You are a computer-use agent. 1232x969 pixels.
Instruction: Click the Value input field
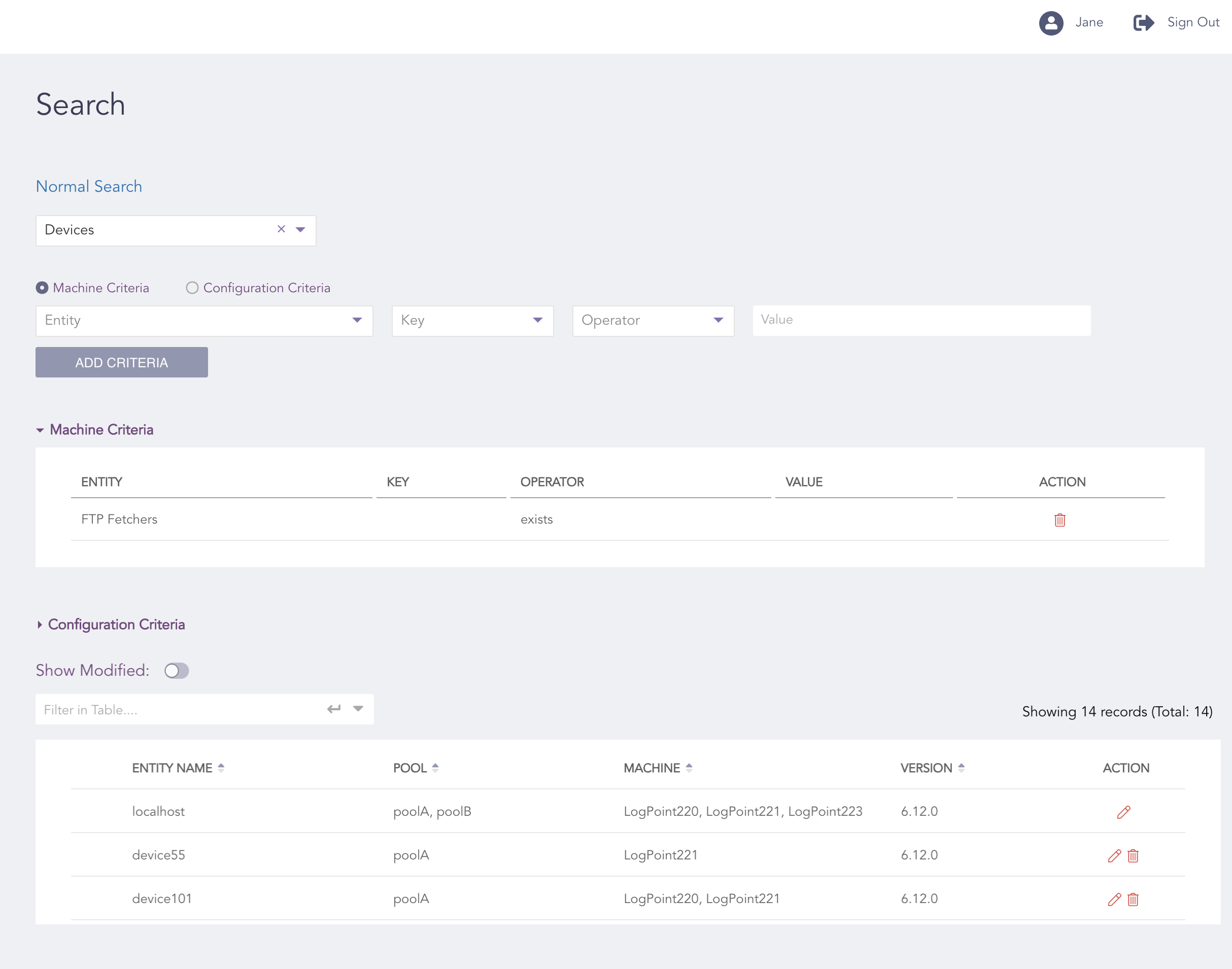point(920,320)
